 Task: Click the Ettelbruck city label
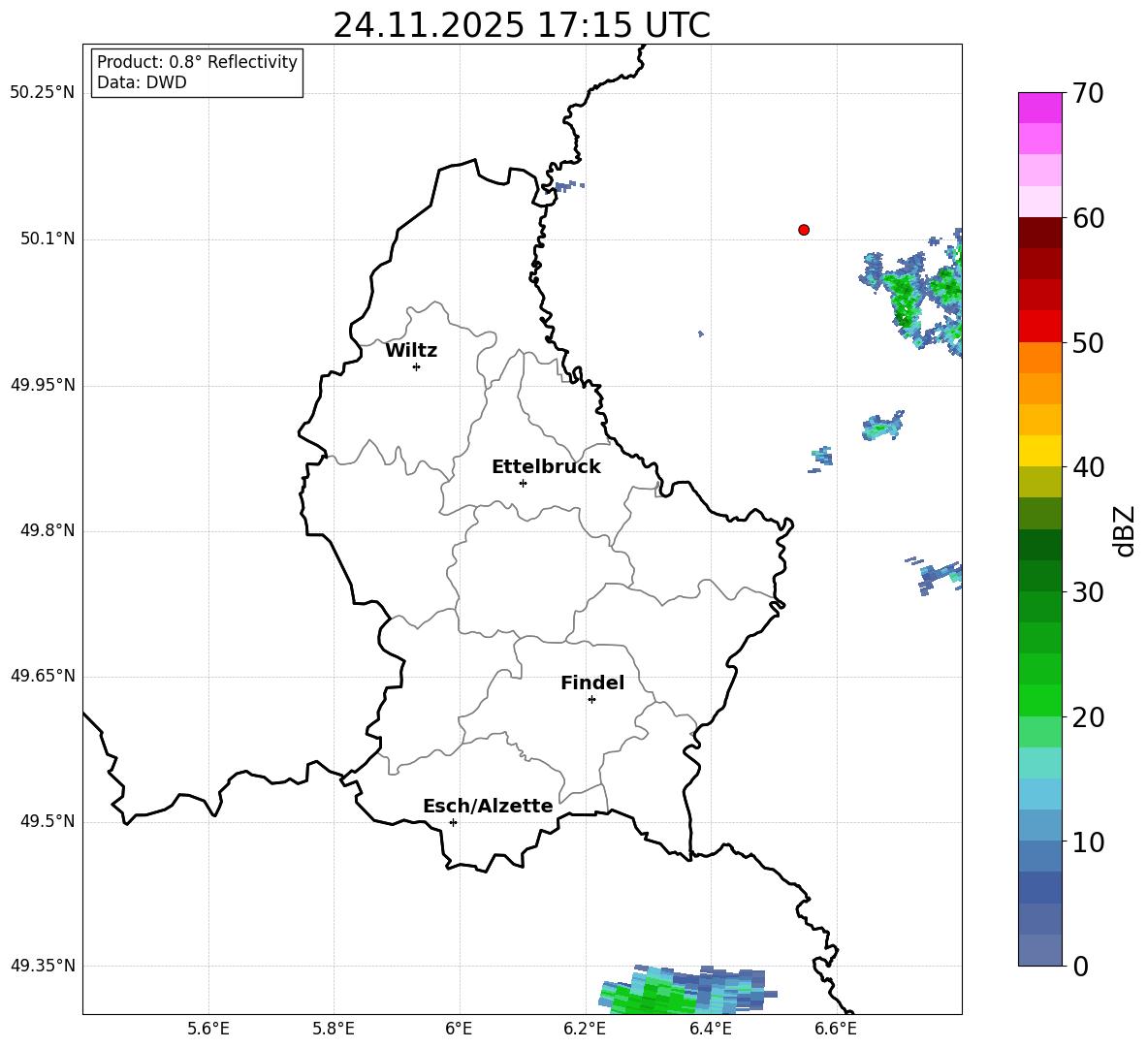pos(546,467)
